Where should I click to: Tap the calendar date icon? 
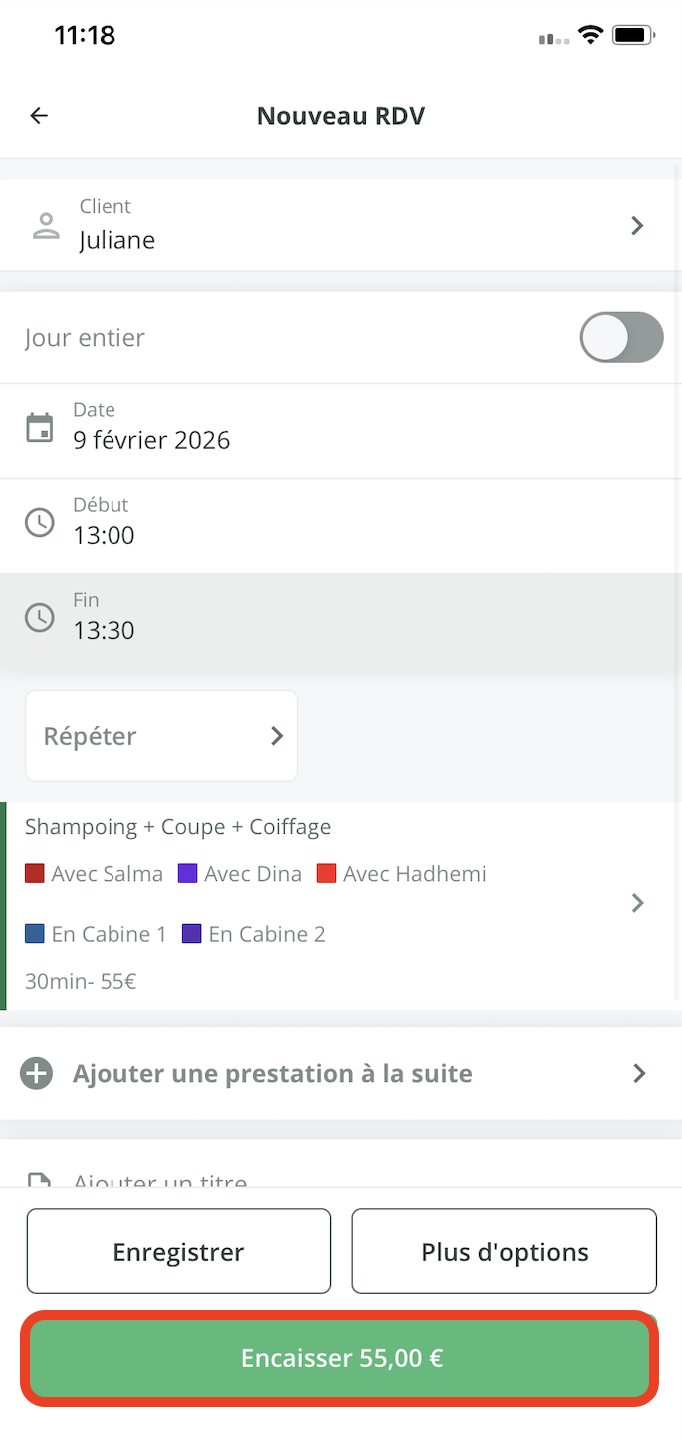click(40, 428)
